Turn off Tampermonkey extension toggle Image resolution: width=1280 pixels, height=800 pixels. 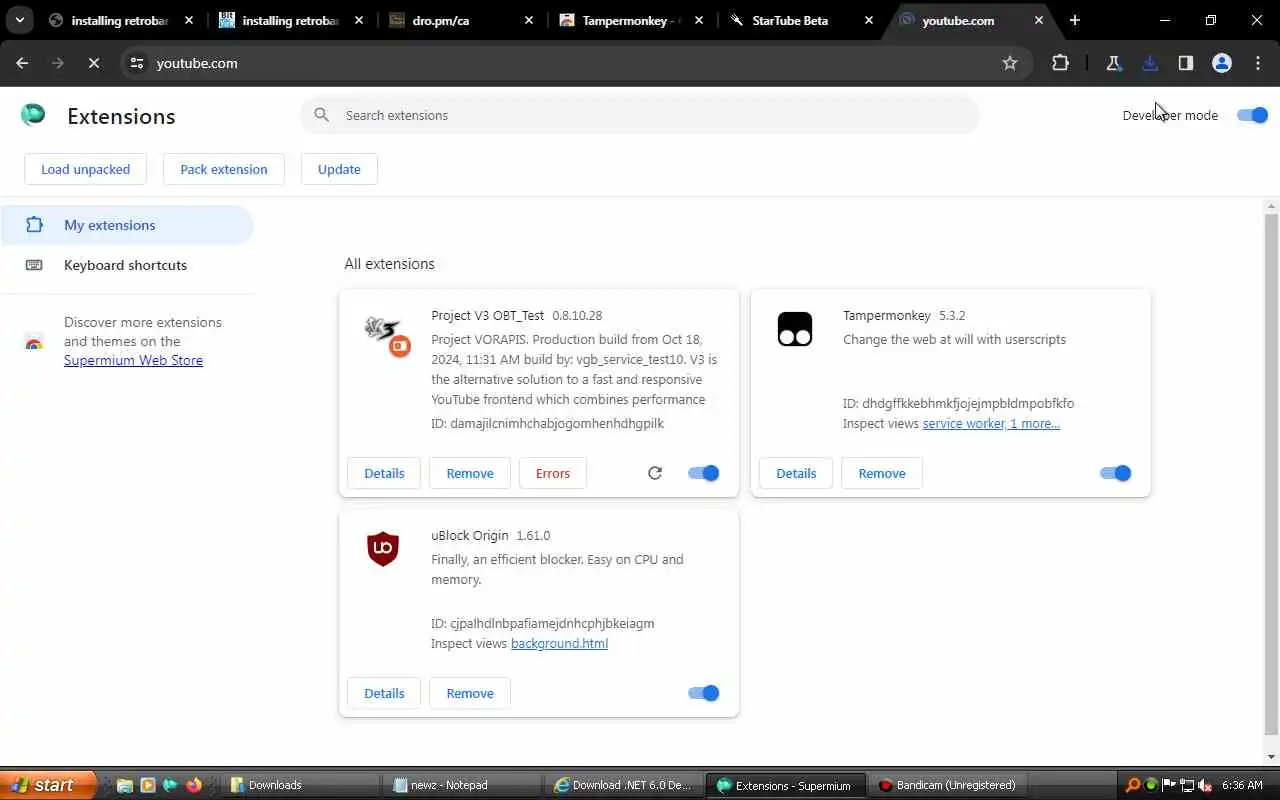click(x=1115, y=473)
